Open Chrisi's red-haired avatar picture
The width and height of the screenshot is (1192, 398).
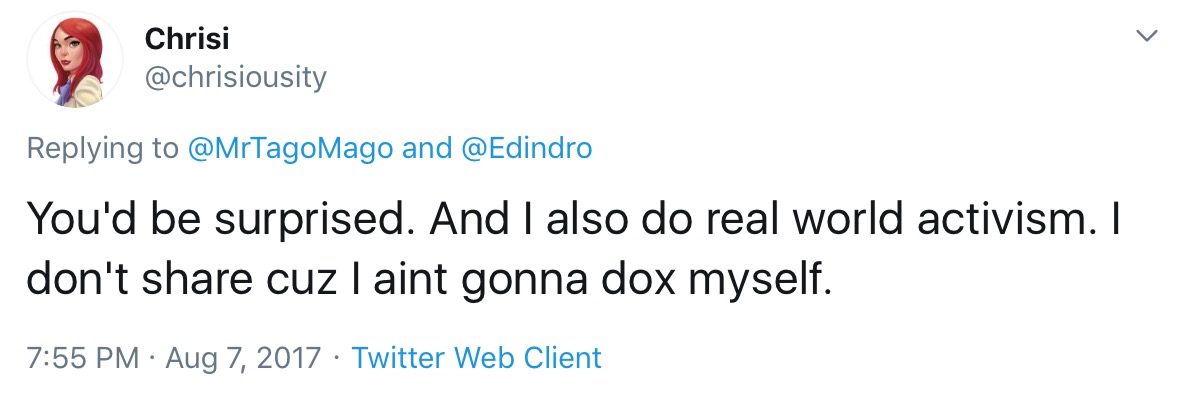(x=74, y=59)
